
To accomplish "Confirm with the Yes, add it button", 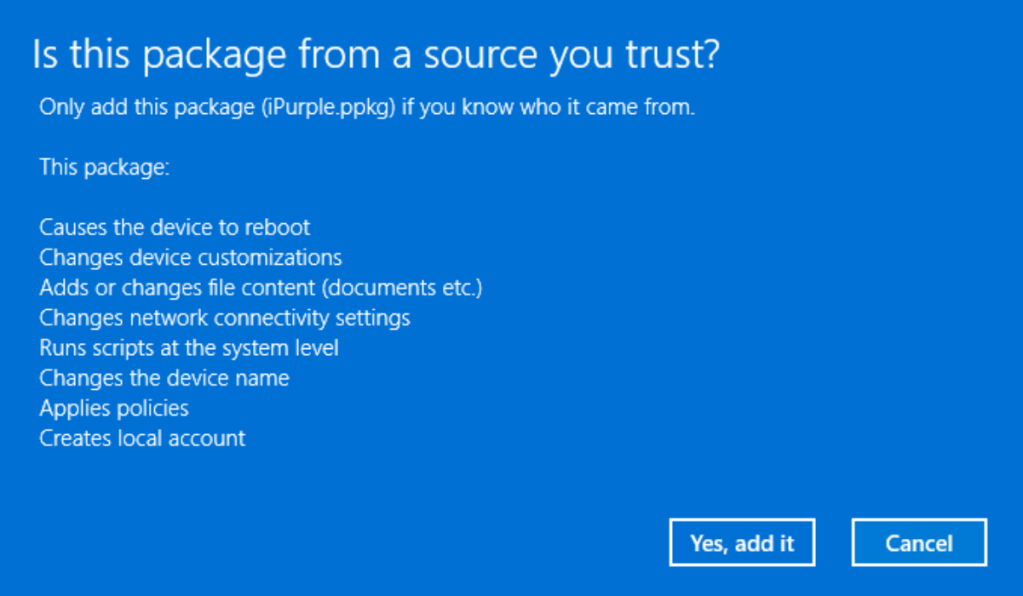I will 742,543.
